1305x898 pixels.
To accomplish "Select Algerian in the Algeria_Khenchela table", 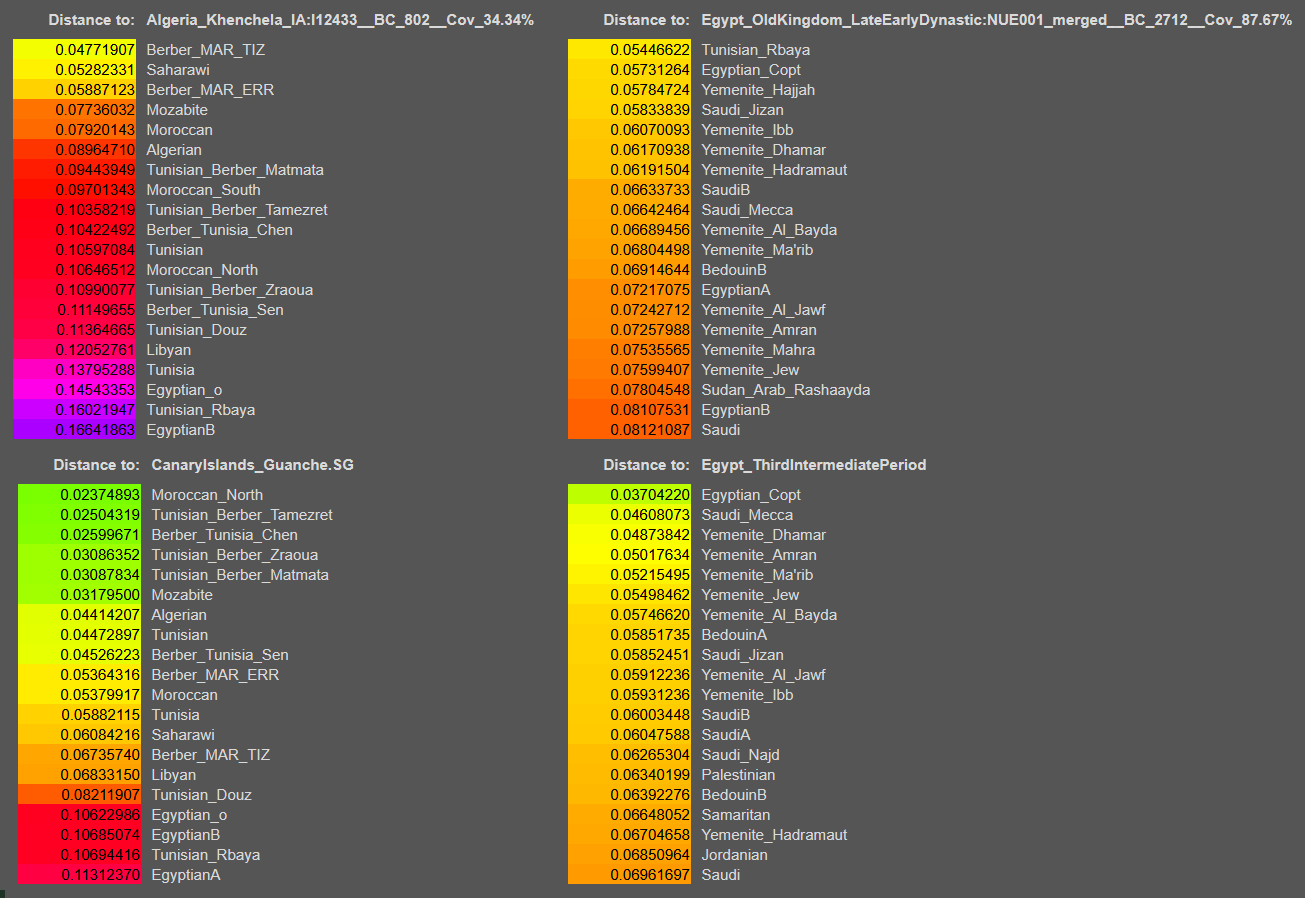I will [174, 150].
